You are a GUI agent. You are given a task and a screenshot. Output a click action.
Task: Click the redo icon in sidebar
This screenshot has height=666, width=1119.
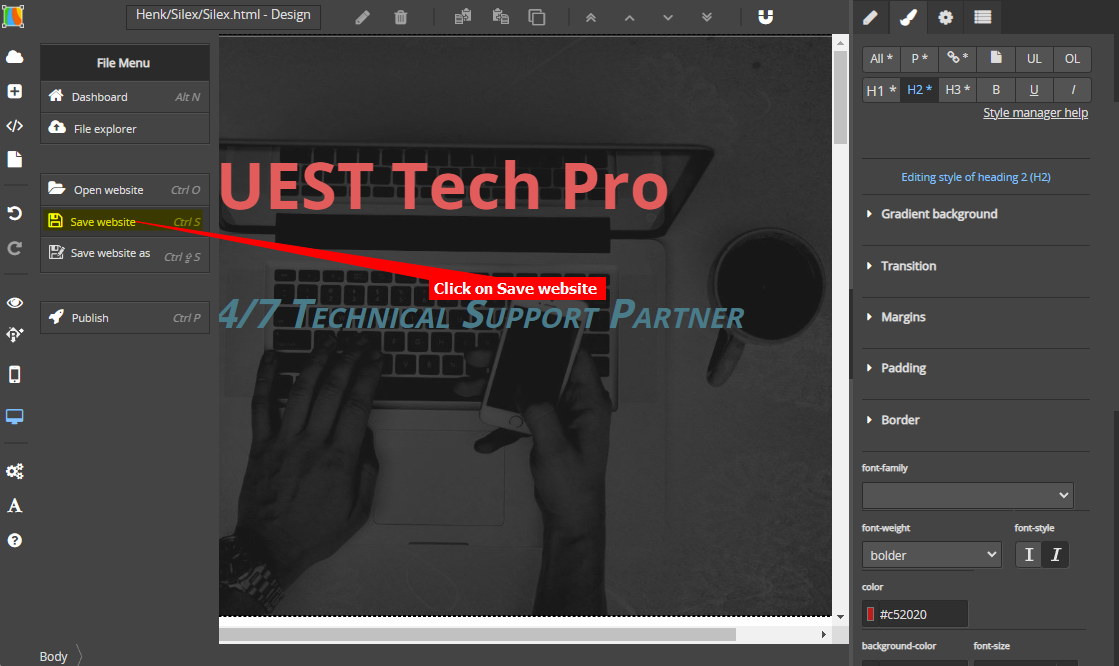click(14, 248)
